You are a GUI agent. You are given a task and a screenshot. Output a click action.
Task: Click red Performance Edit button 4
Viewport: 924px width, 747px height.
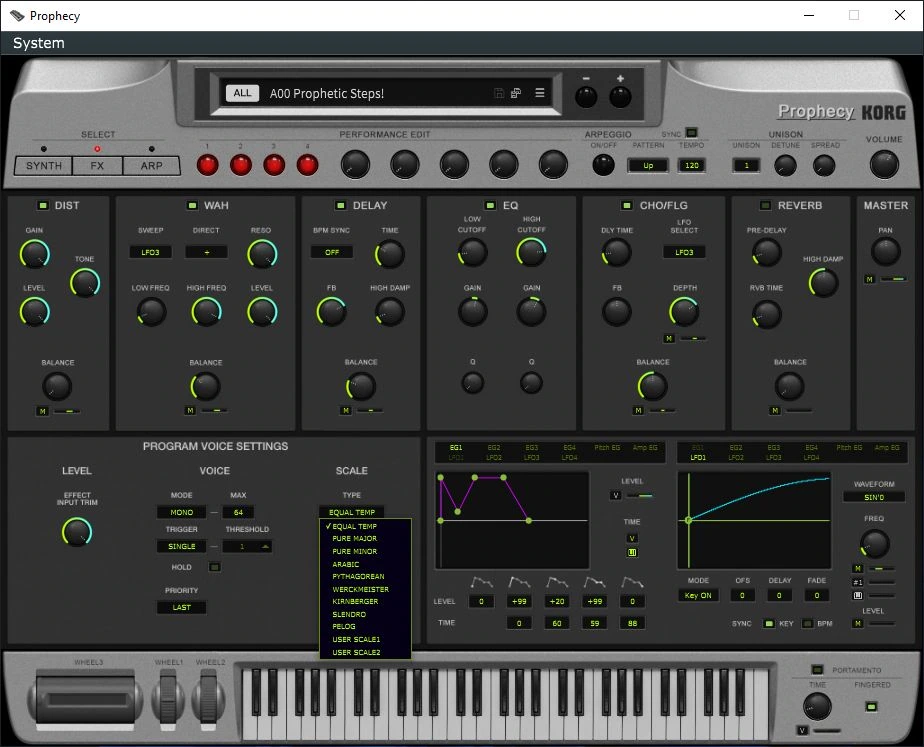coord(307,165)
